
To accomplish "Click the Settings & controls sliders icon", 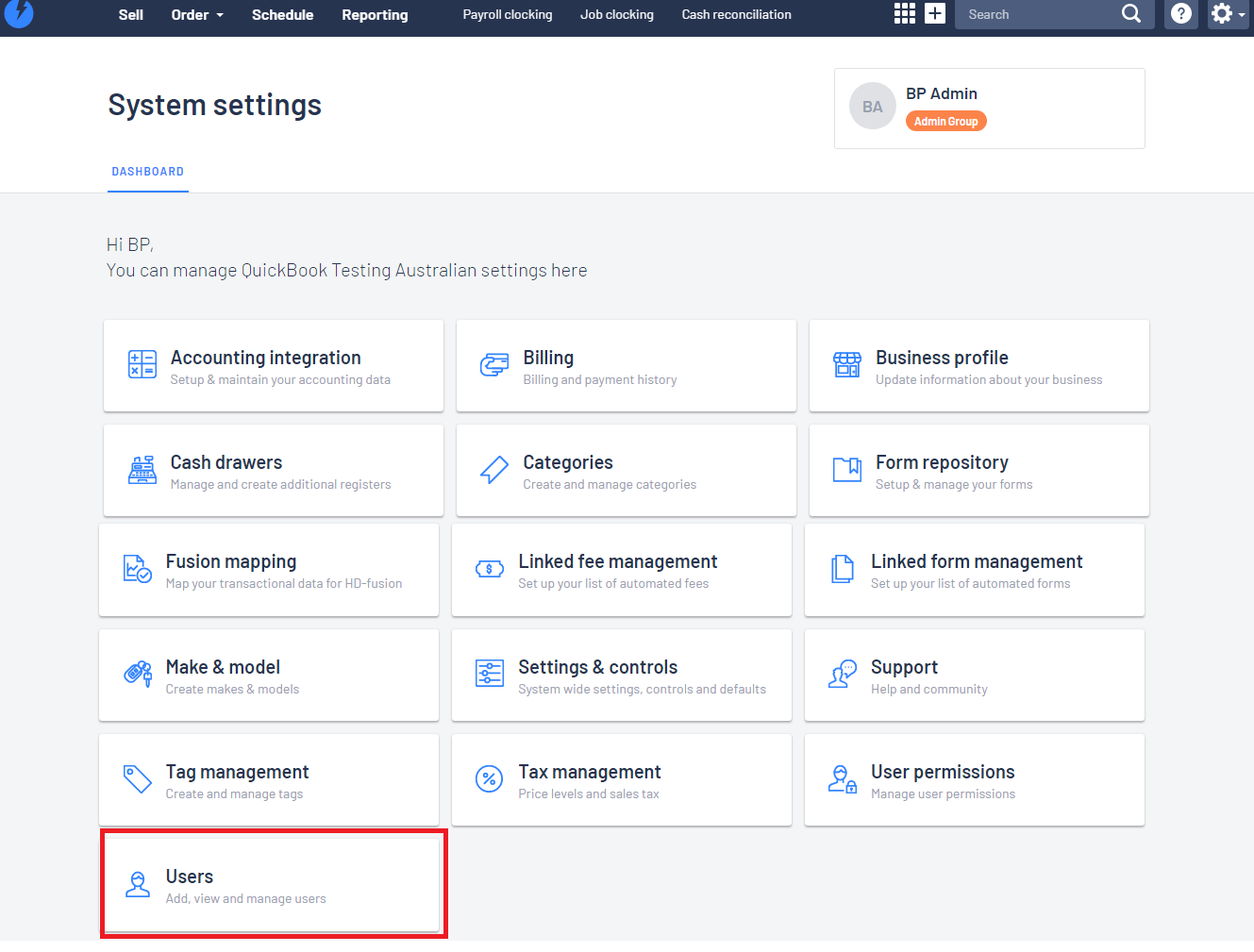I will tap(490, 674).
